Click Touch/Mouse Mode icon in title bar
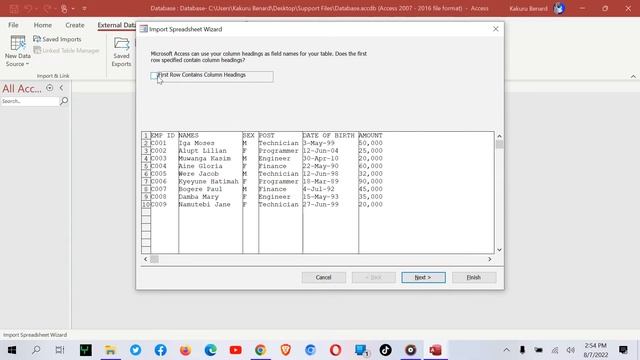Image resolution: width=640 pixels, height=360 pixels. [64, 9]
